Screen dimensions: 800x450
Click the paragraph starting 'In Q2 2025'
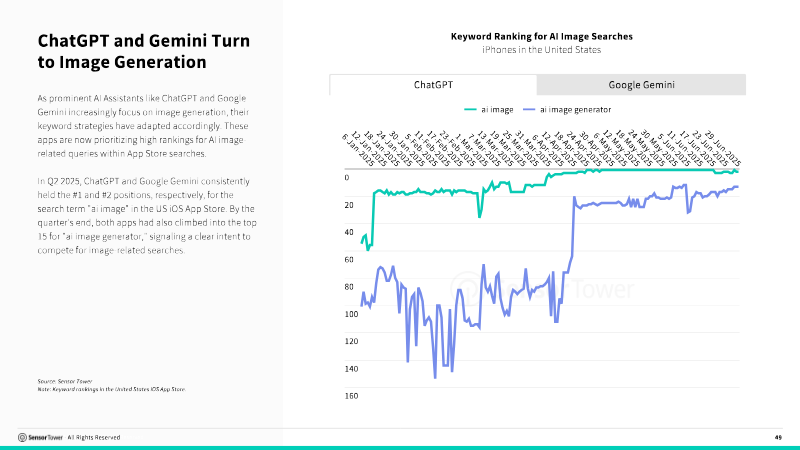(x=147, y=216)
